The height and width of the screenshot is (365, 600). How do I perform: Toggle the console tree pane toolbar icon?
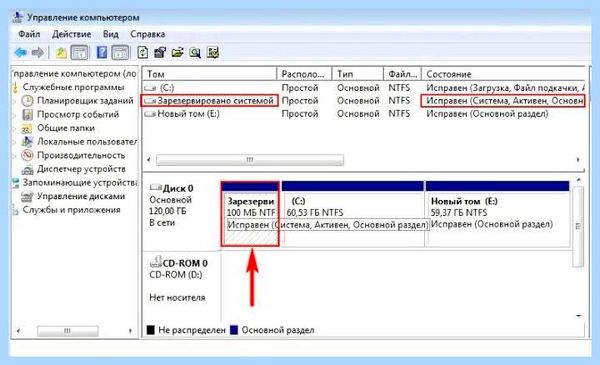[80, 52]
